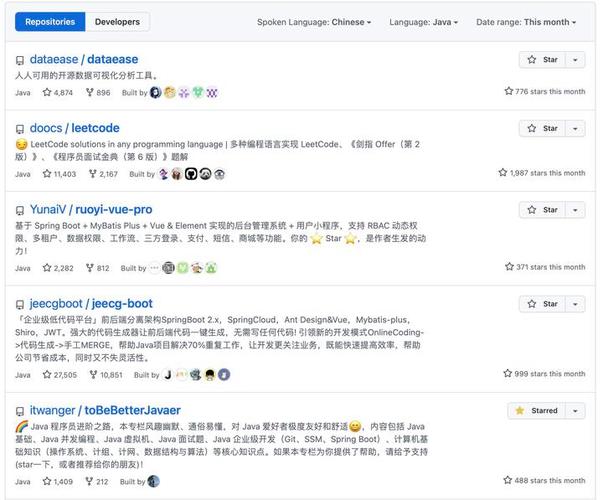Click repository icon beside itwanger title
The height and width of the screenshot is (500, 603).
tap(20, 412)
